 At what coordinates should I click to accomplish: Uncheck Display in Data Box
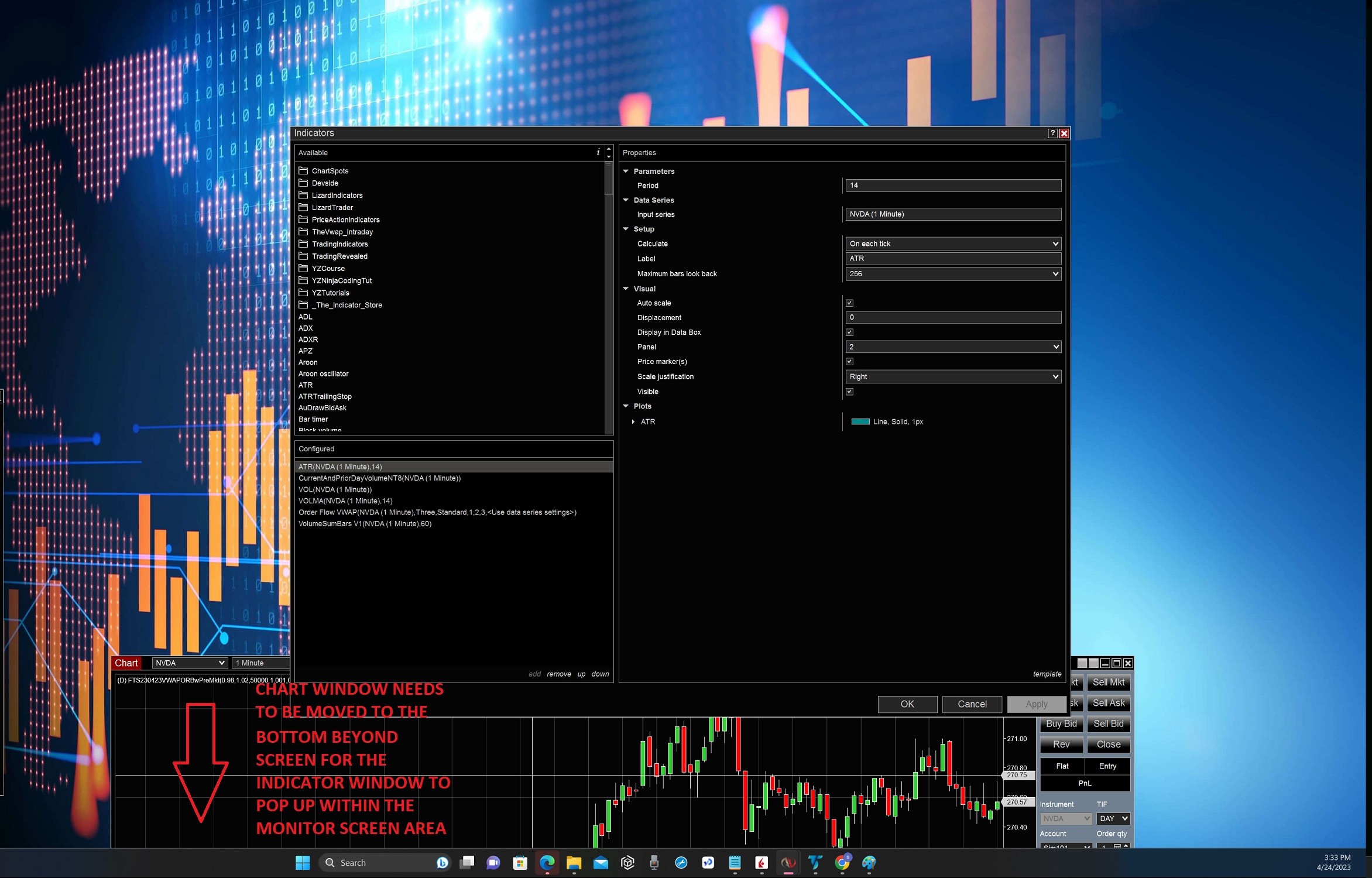pyautogui.click(x=849, y=332)
